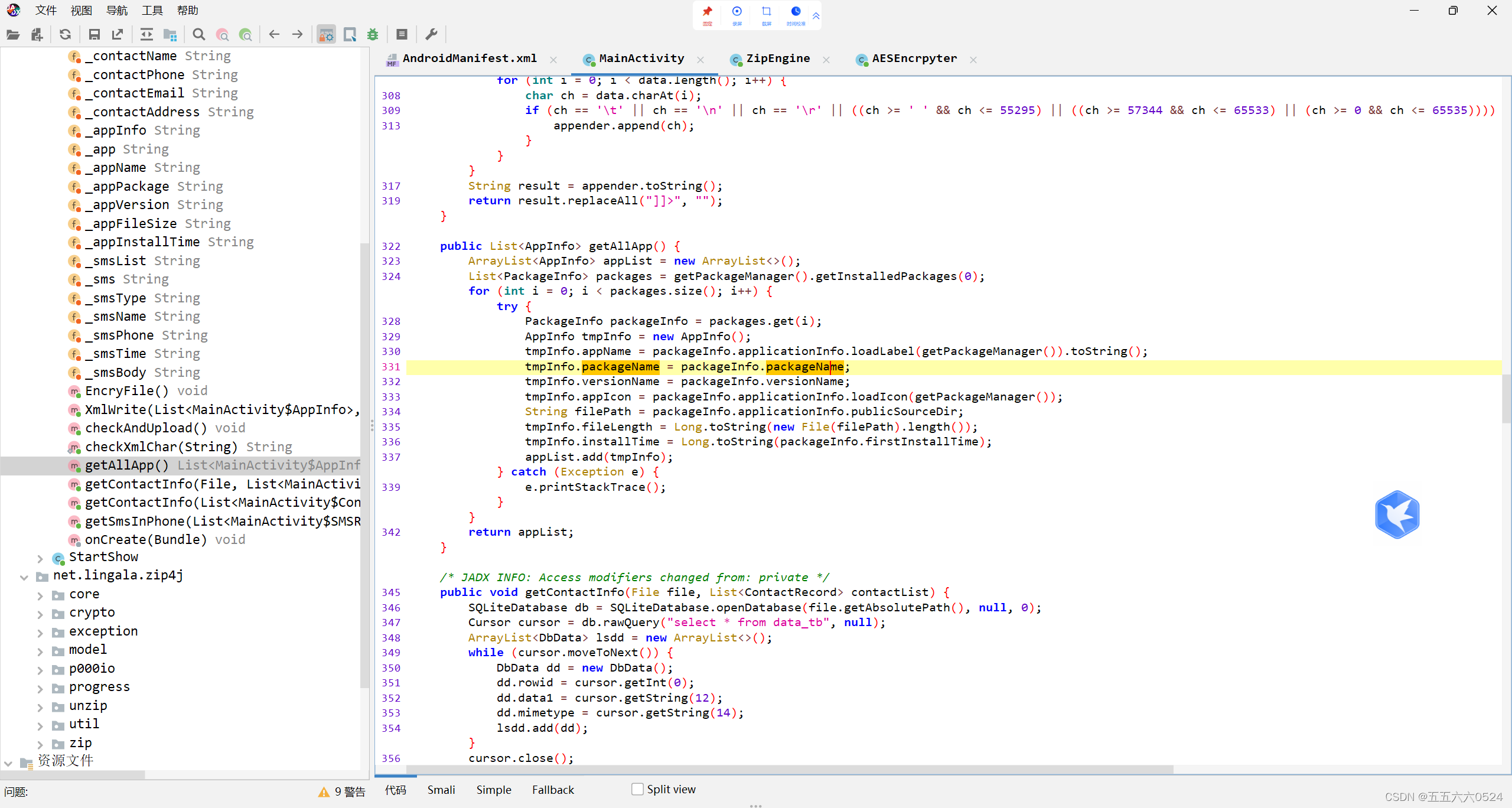This screenshot has height=808, width=1512.
Task: Switch to the Simple code view
Action: (494, 790)
